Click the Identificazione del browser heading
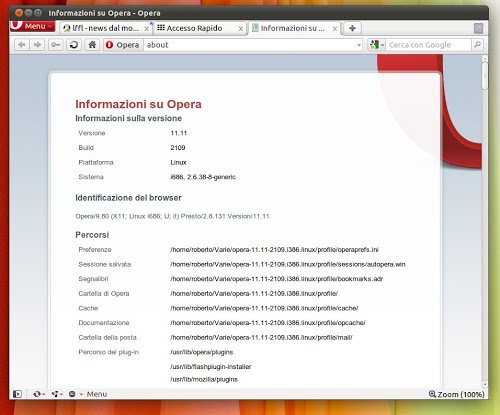This screenshot has width=500, height=415. 128,198
